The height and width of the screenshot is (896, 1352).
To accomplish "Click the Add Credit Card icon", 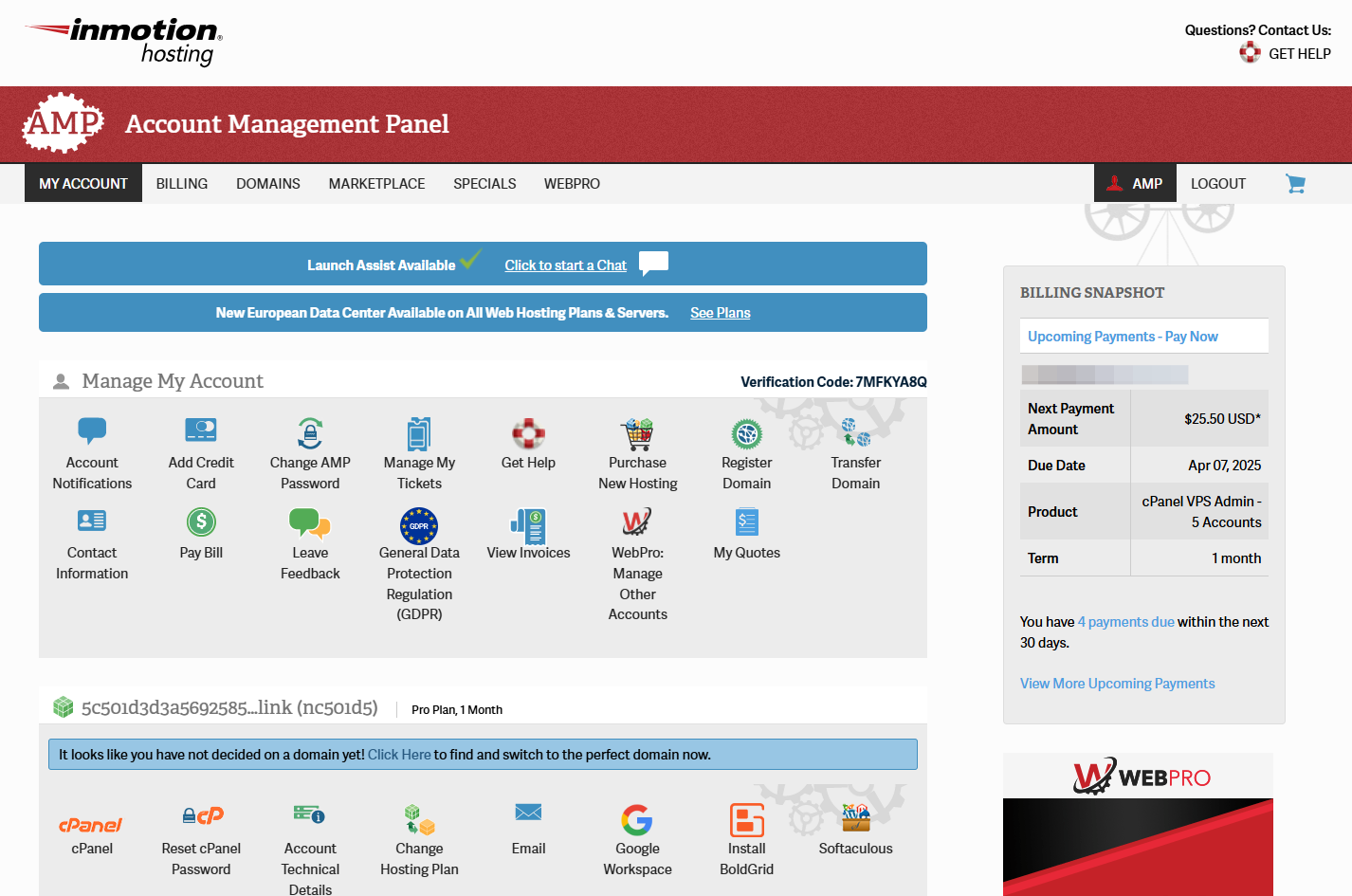I will [201, 430].
